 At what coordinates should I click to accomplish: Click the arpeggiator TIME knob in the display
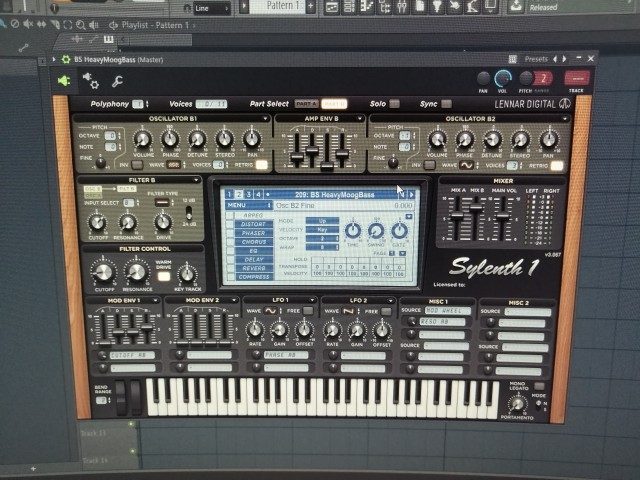point(353,231)
